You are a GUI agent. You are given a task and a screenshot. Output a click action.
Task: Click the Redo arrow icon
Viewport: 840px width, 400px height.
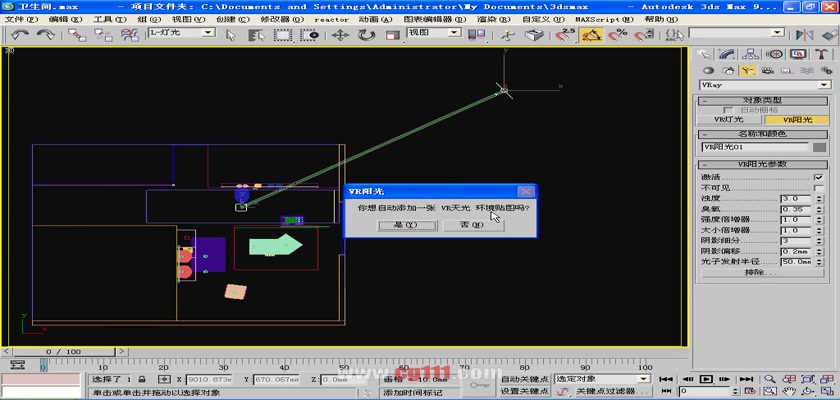click(x=46, y=35)
